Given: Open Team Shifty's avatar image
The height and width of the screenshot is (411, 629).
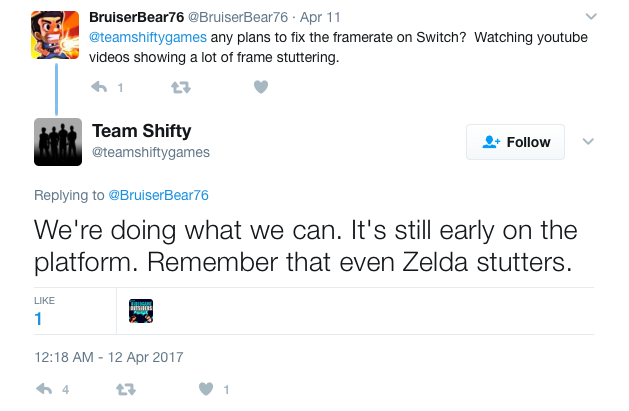Looking at the screenshot, I should coord(58,142).
